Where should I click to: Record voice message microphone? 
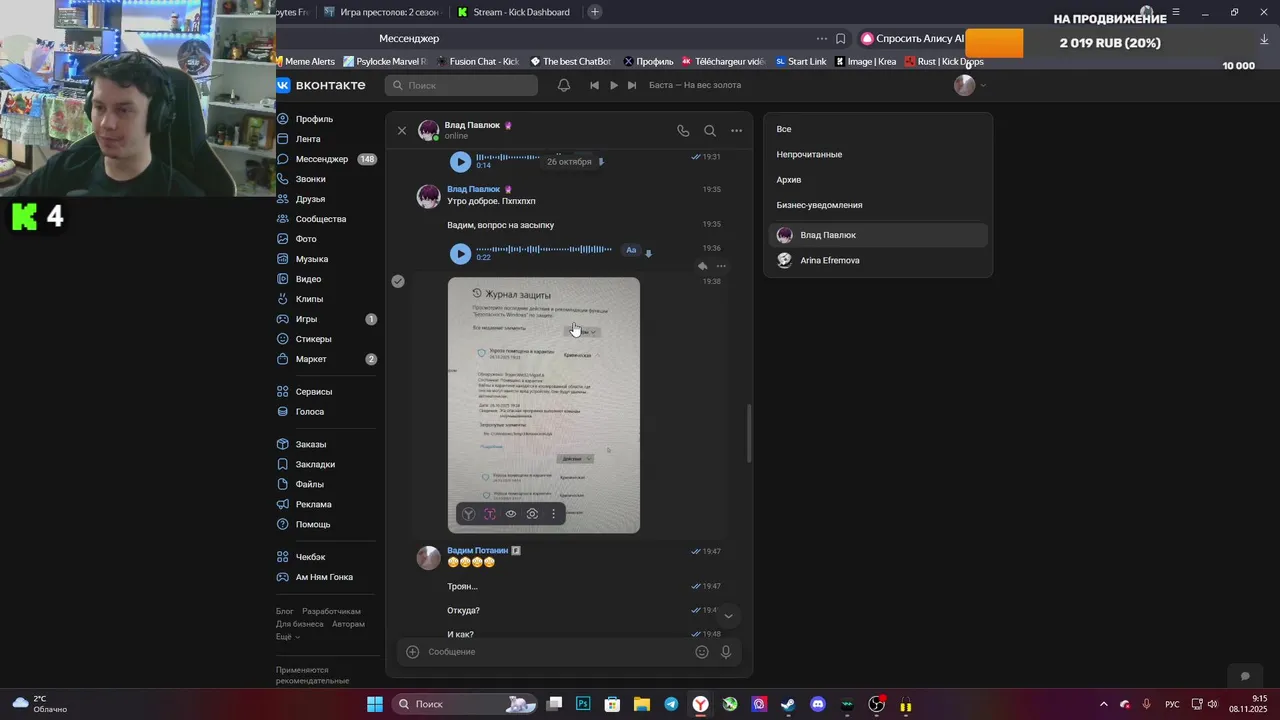pyautogui.click(x=726, y=652)
